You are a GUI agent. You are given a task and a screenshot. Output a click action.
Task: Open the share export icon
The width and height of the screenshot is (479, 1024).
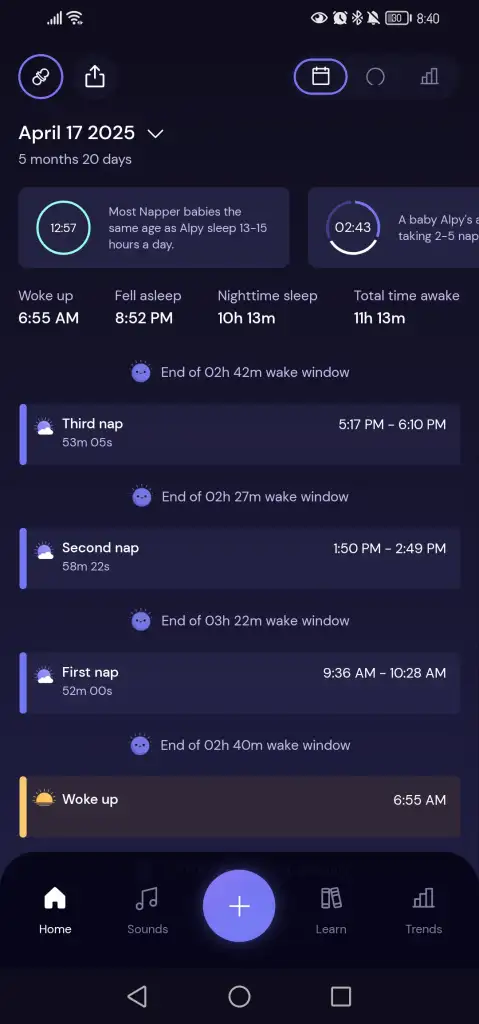pyautogui.click(x=95, y=77)
